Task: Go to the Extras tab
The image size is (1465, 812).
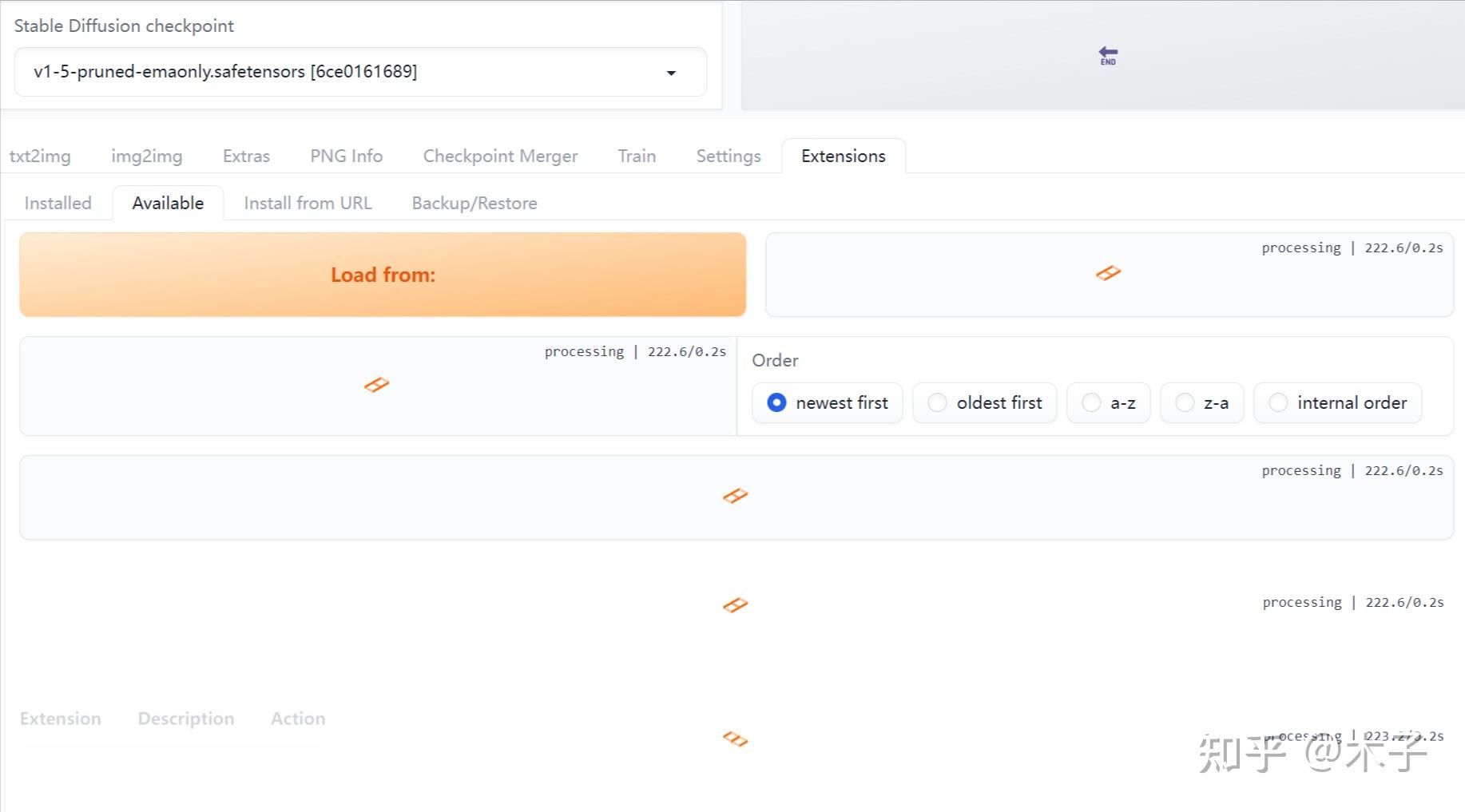Action: coord(246,156)
